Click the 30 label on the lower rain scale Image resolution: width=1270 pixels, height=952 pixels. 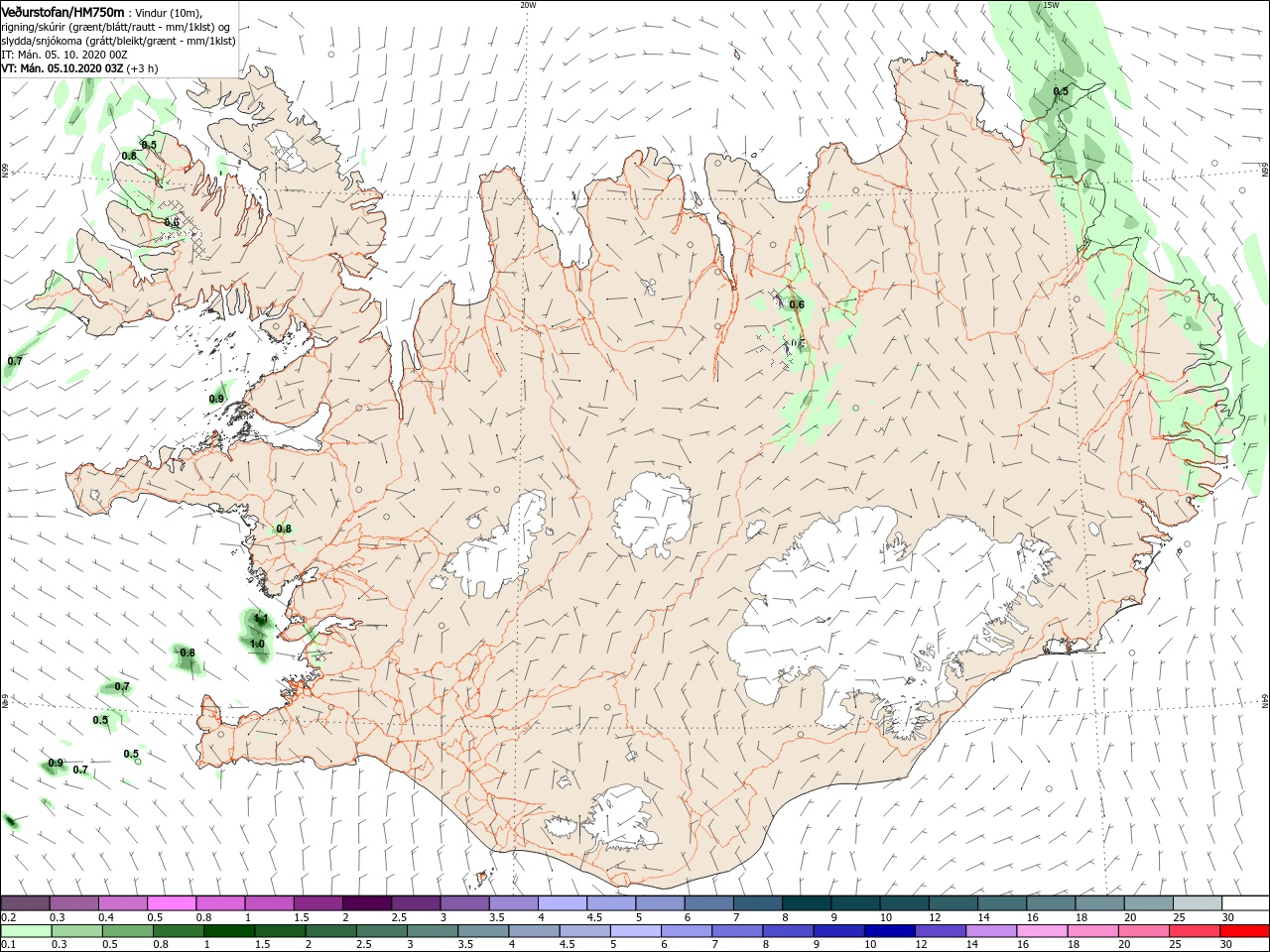pyautogui.click(x=1227, y=945)
